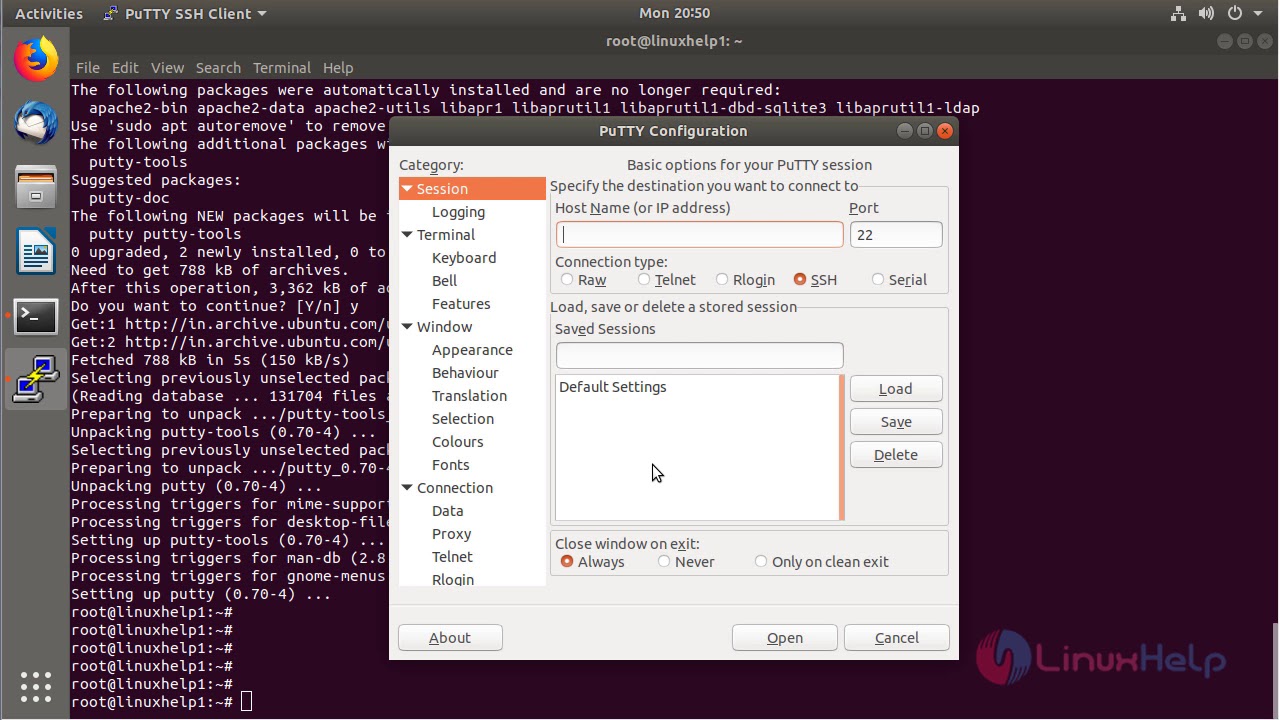The height and width of the screenshot is (720, 1280).
Task: Collapse the Connection category tree node
Action: [407, 488]
